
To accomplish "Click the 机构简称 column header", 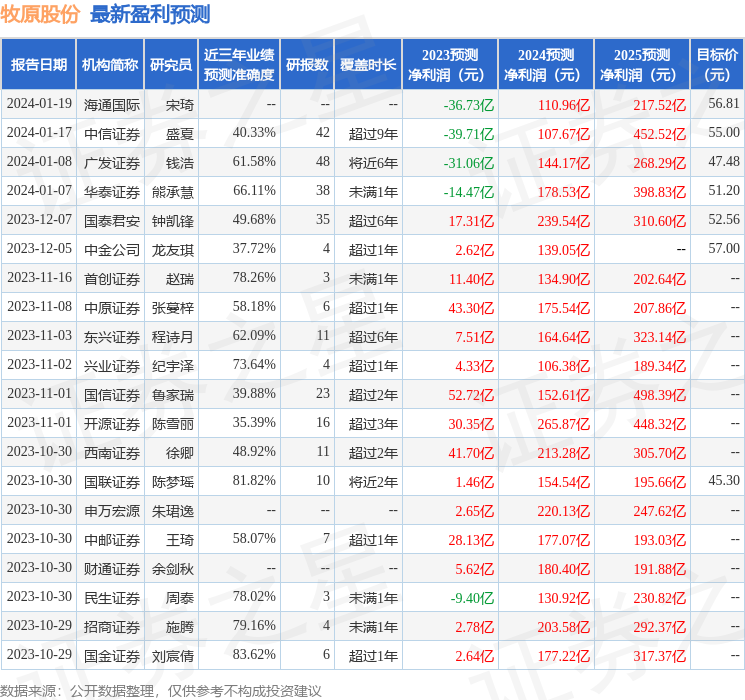I will point(110,65).
